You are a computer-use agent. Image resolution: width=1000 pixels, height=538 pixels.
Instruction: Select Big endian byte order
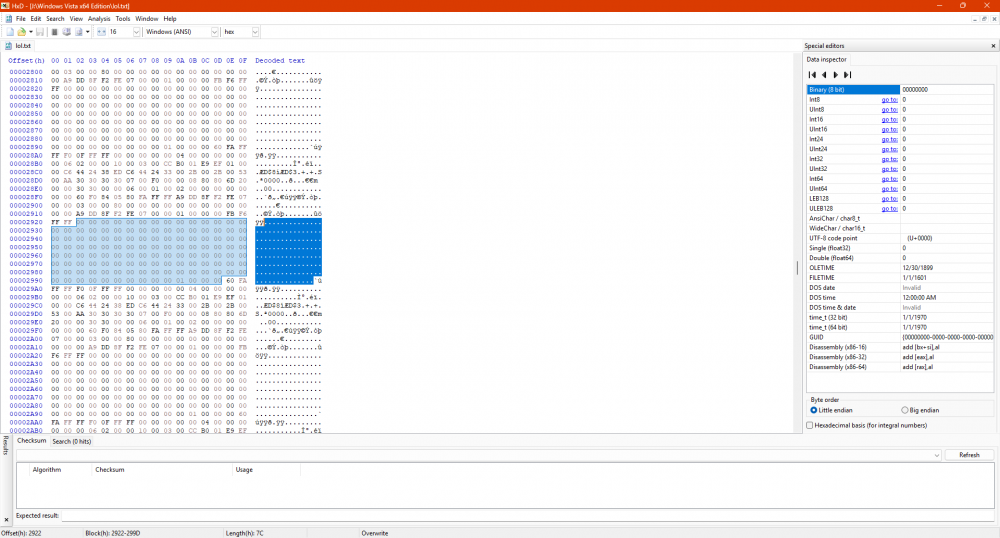[x=905, y=410]
